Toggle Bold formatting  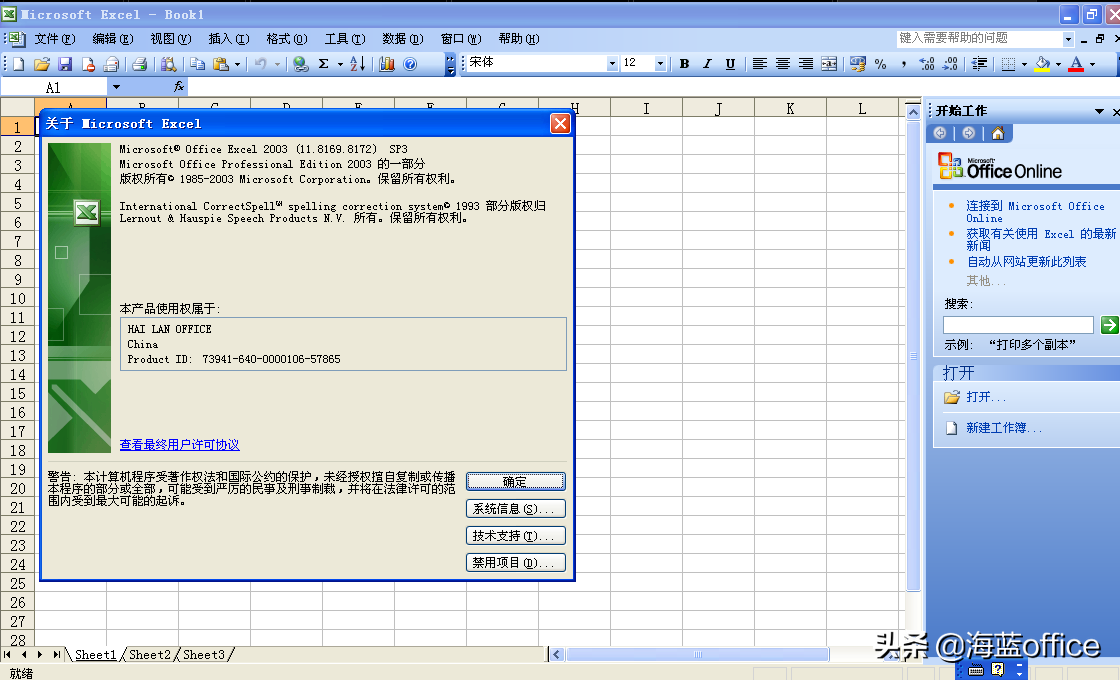pyautogui.click(x=684, y=64)
